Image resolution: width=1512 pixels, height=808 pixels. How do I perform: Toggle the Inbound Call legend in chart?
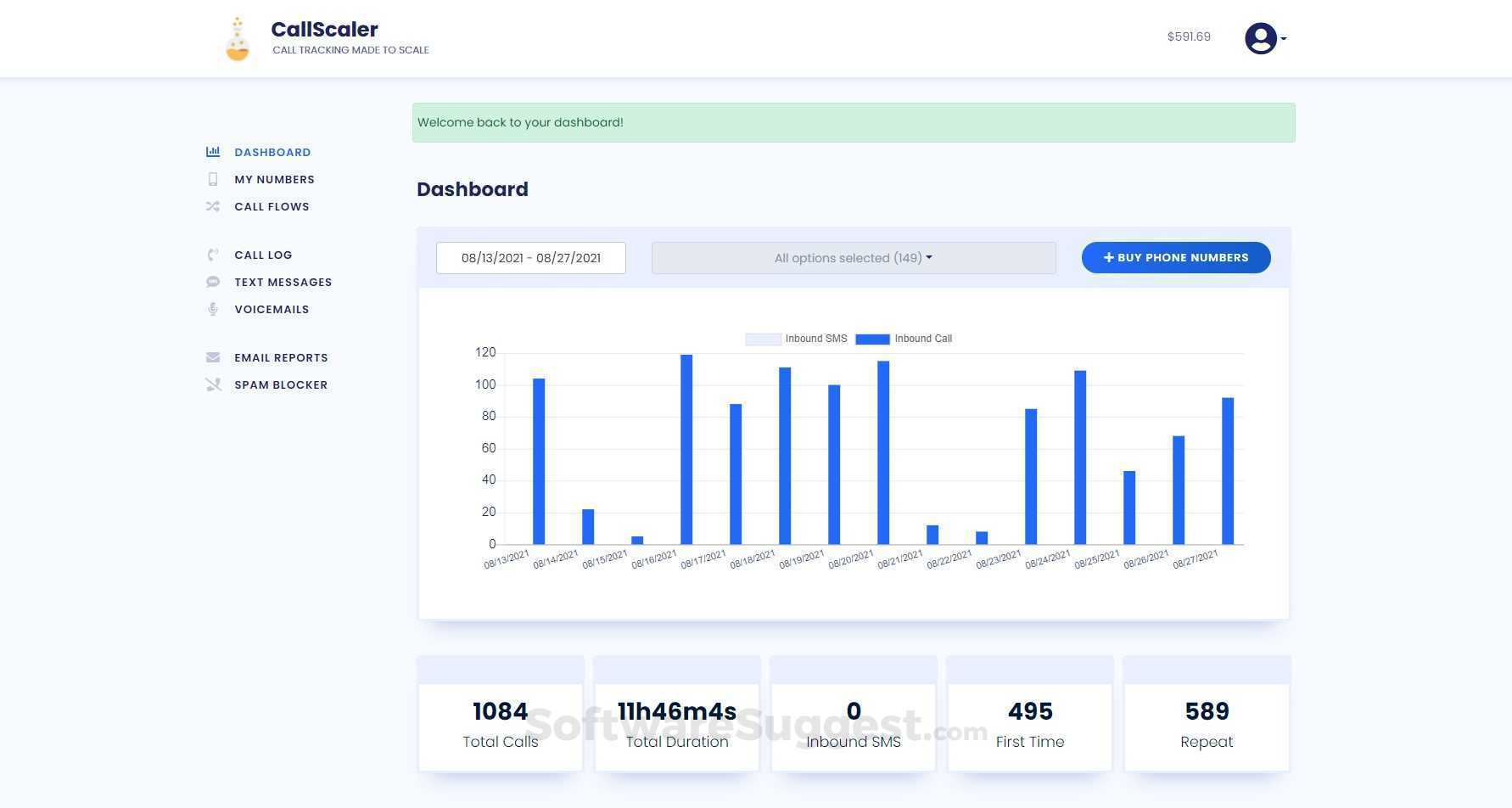[x=904, y=339]
